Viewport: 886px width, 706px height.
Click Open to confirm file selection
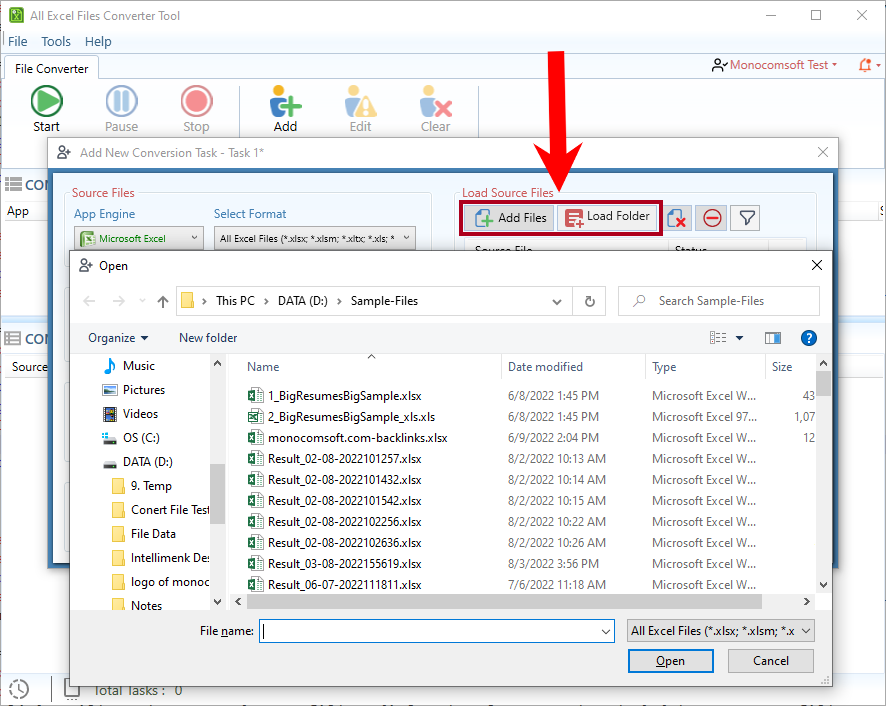(x=670, y=661)
